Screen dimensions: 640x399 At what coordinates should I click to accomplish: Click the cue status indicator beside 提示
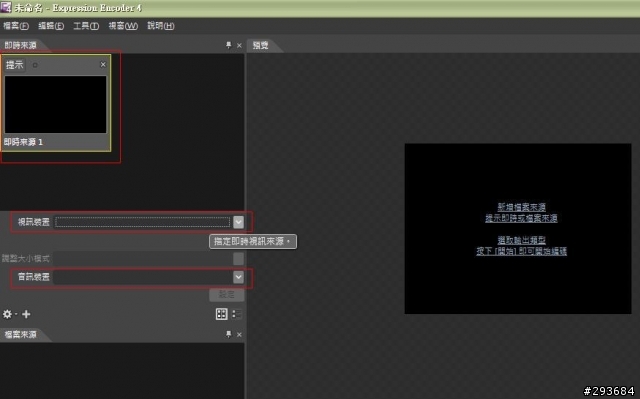pyautogui.click(x=35, y=65)
